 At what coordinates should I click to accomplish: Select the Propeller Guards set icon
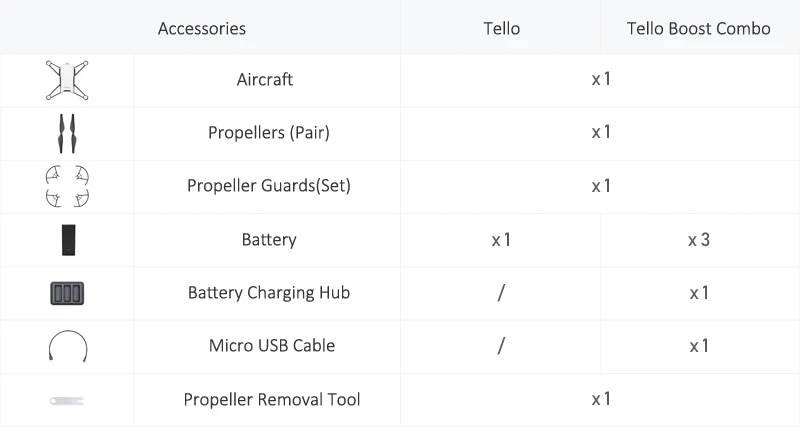67,186
